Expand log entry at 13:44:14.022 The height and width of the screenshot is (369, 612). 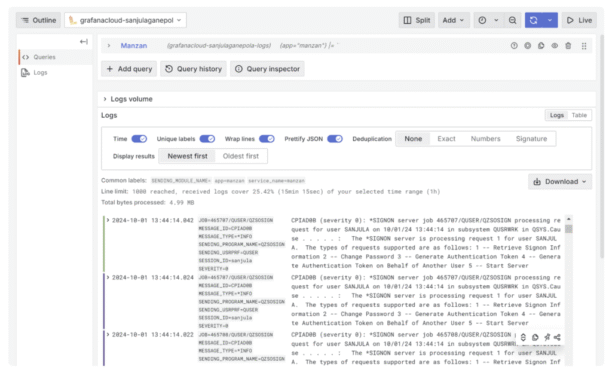pos(108,335)
